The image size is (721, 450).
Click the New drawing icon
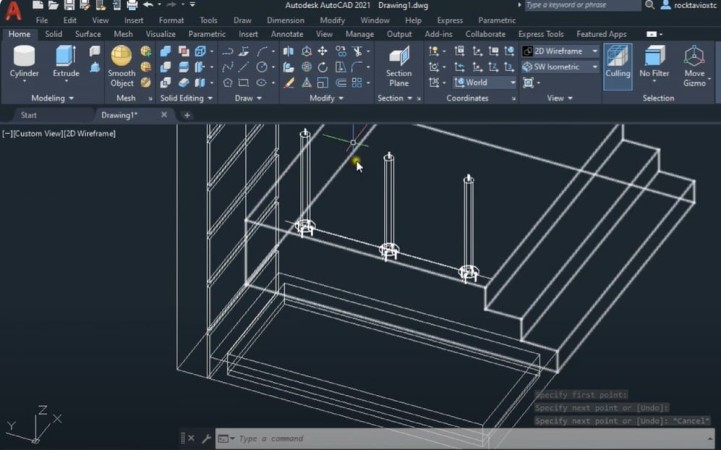[38, 6]
